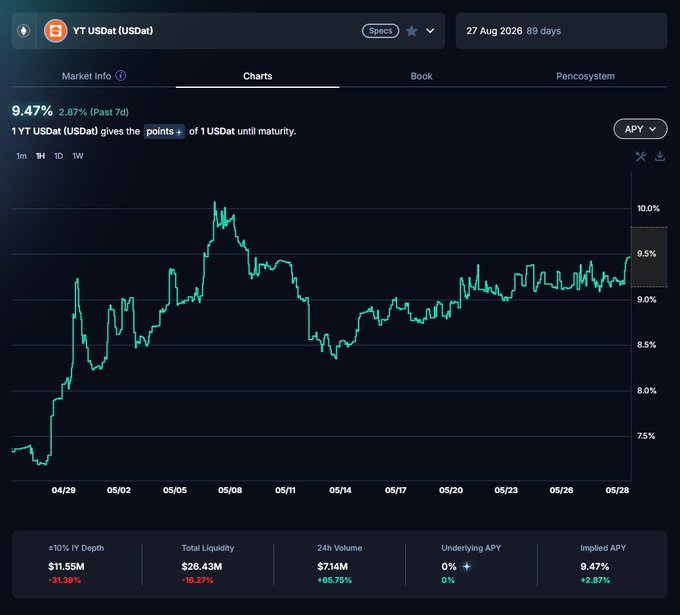
Task: Click the -16.27% liquidity change
Action: click(x=197, y=580)
